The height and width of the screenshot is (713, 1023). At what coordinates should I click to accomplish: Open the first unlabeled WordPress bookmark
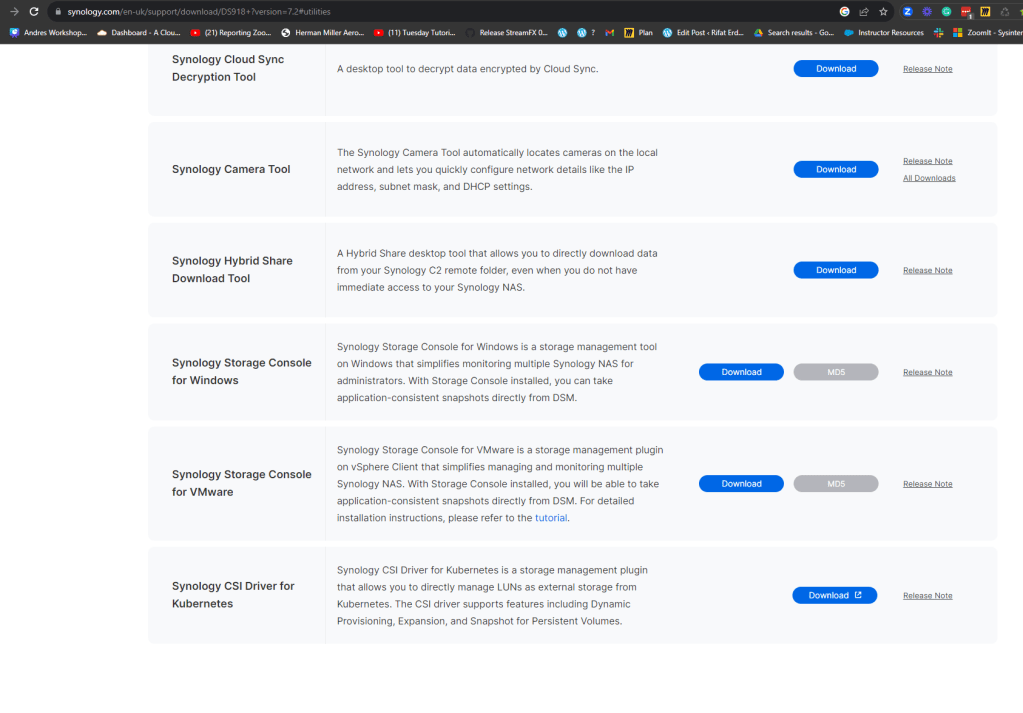(x=562, y=33)
